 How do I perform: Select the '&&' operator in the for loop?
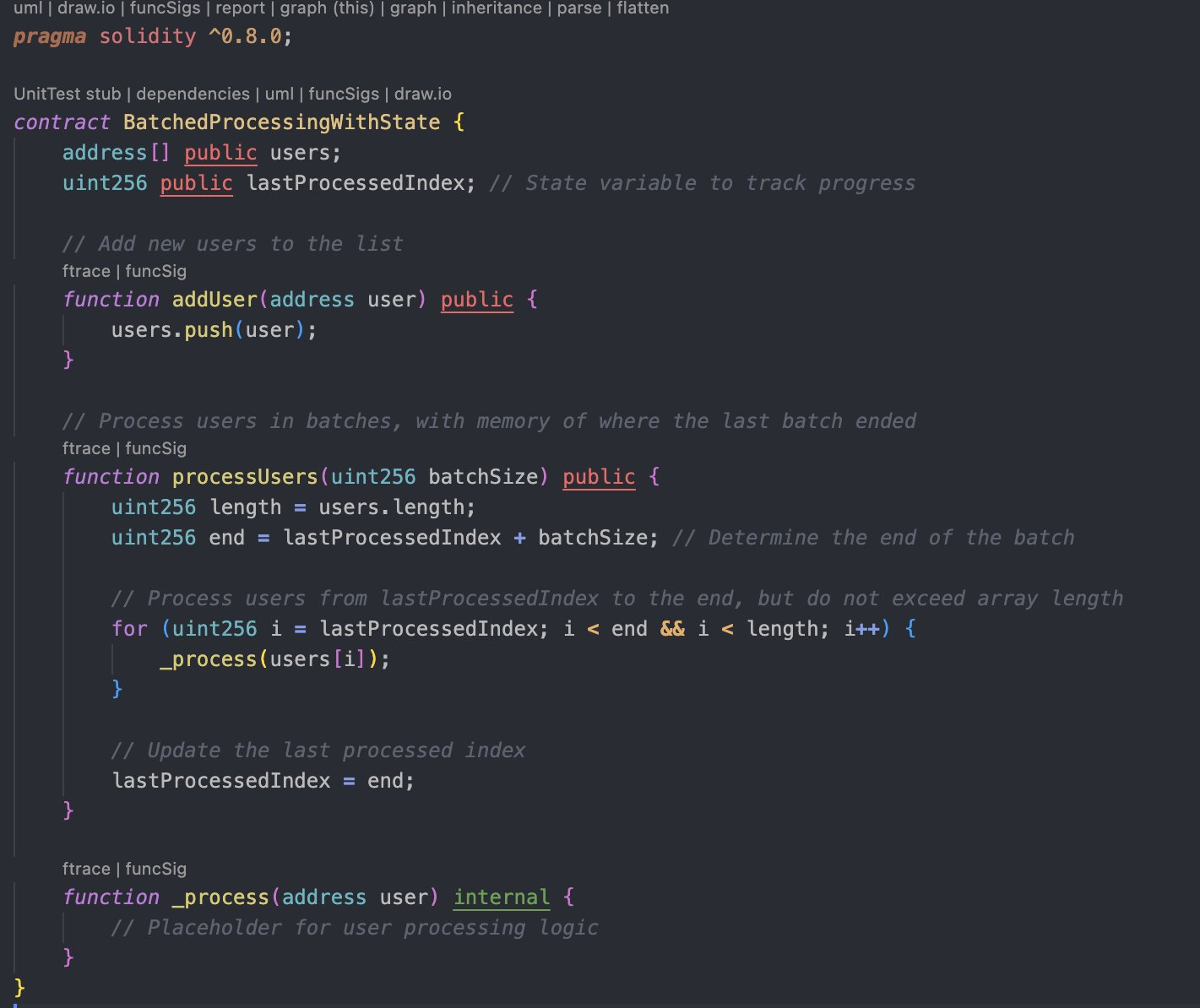tap(672, 629)
